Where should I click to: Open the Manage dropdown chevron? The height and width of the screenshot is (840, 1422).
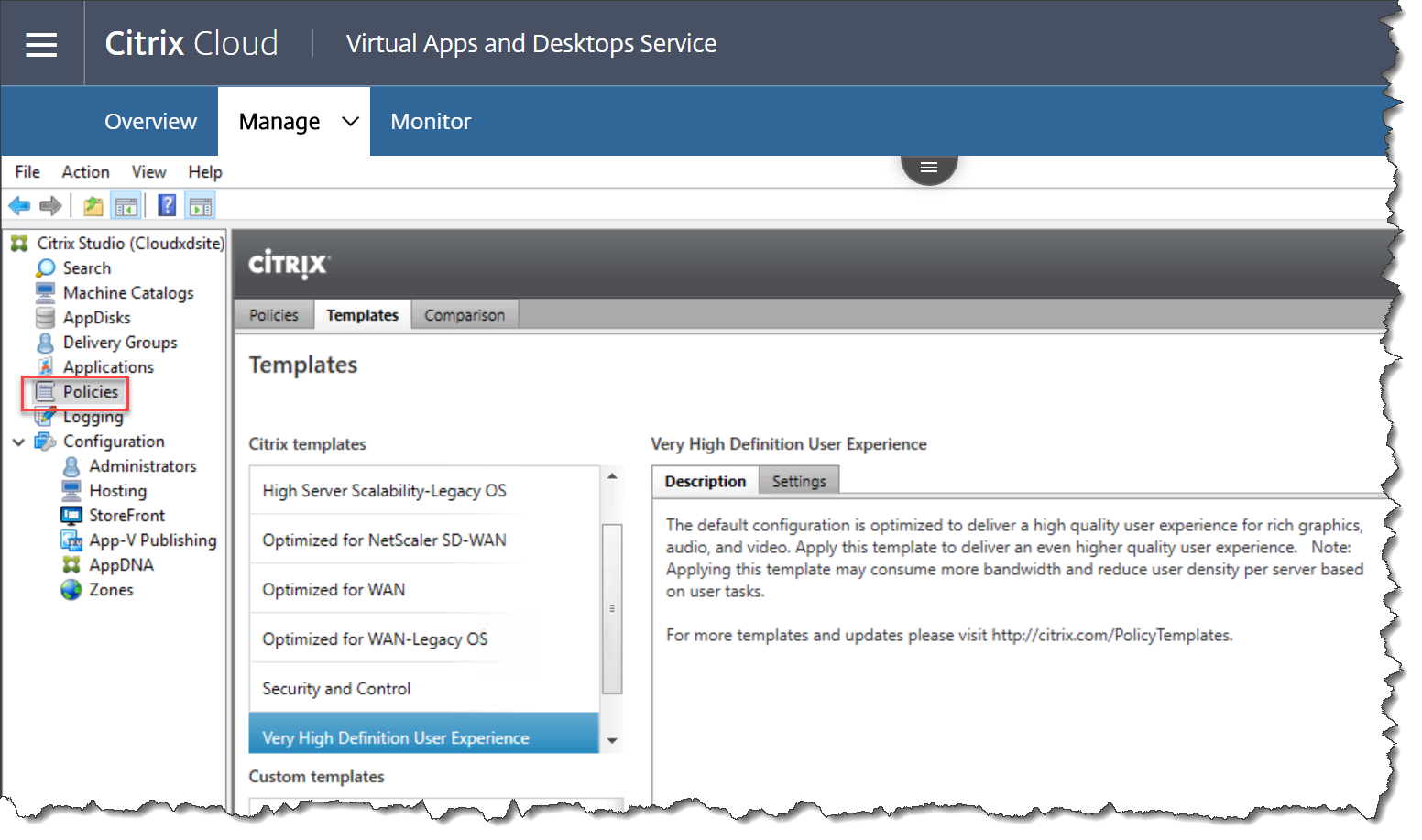[350, 121]
